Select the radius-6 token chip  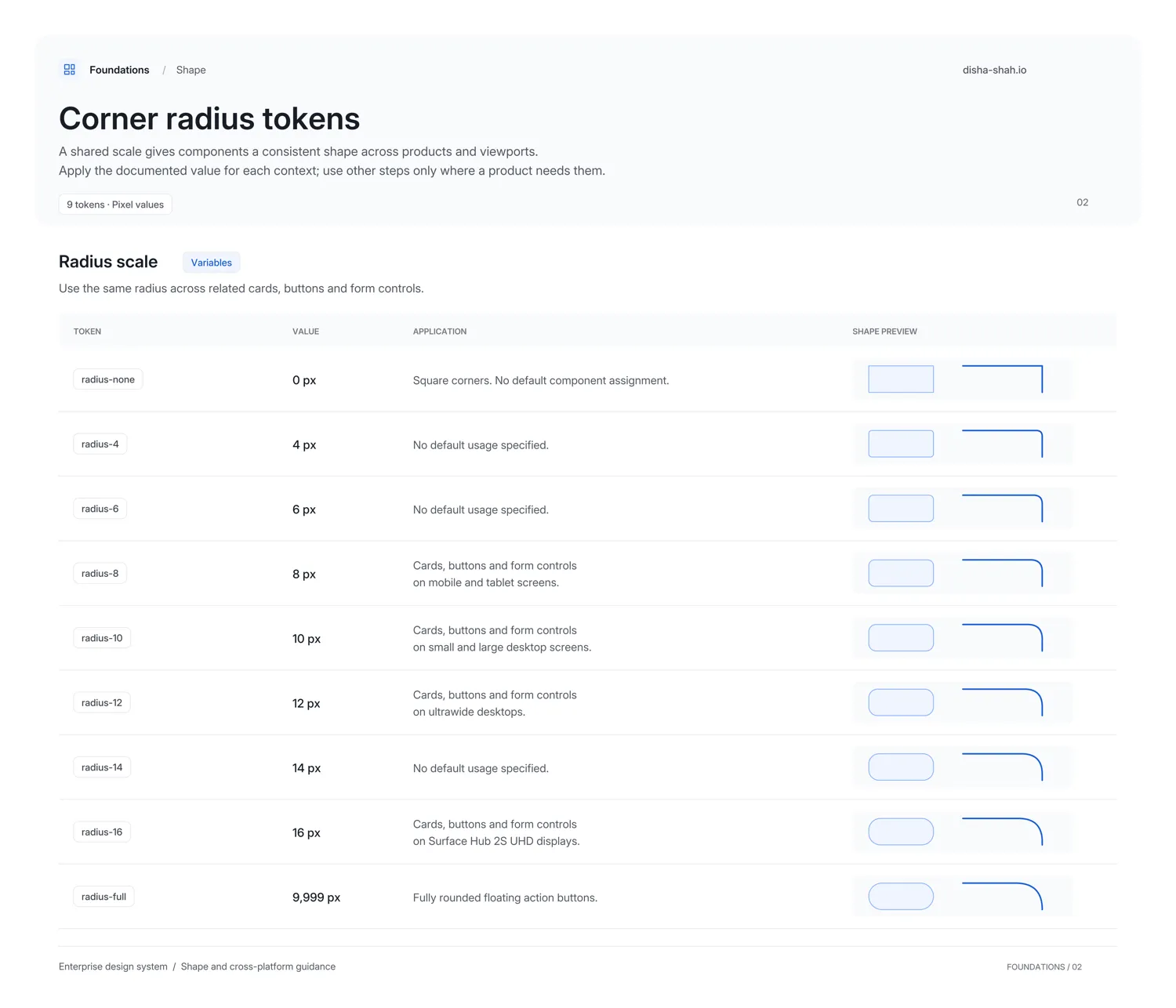(x=100, y=509)
